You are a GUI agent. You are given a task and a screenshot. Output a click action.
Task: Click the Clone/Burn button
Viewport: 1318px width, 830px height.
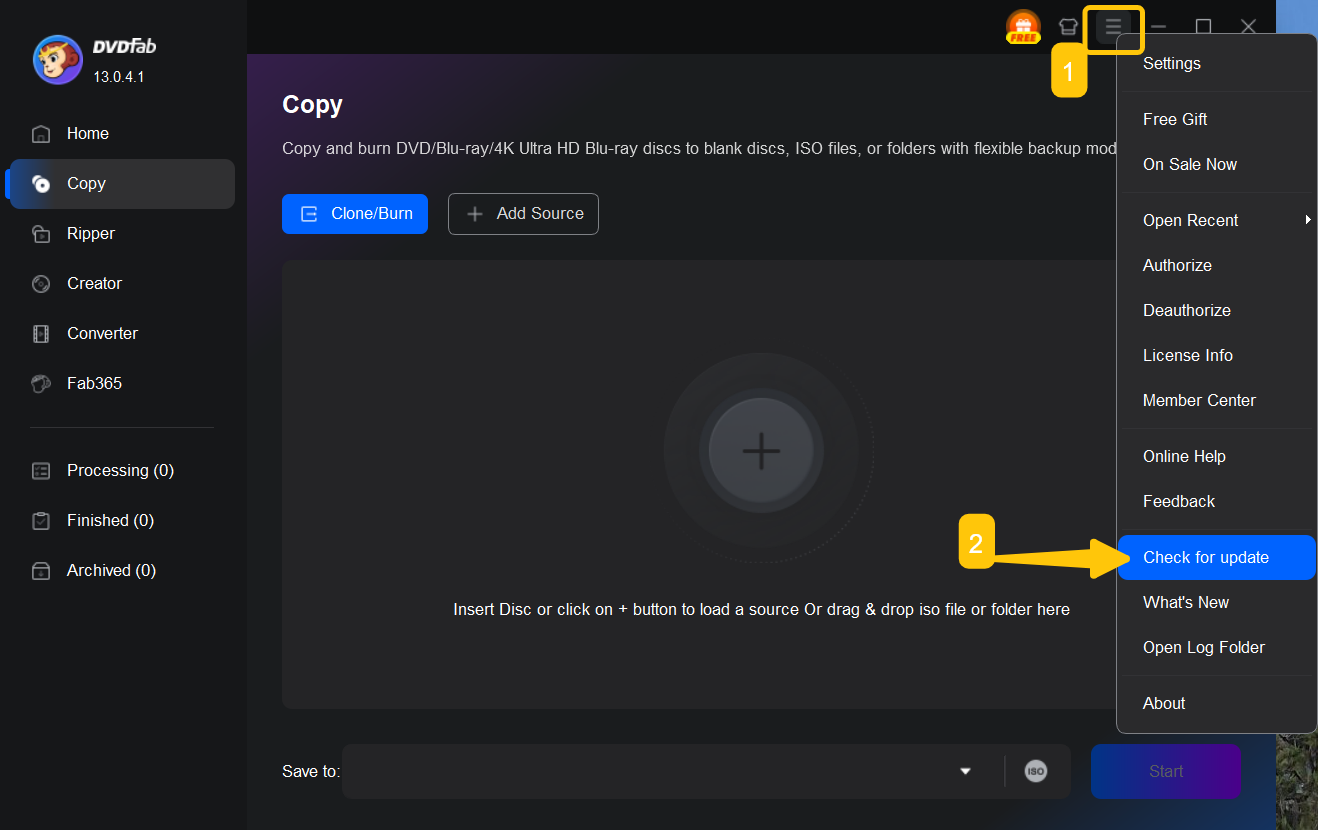355,214
